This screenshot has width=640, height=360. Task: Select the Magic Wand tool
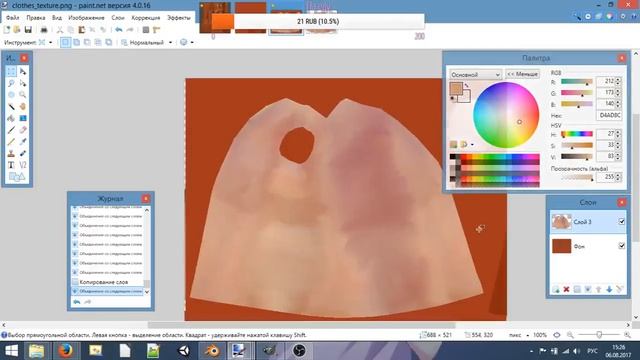11,107
